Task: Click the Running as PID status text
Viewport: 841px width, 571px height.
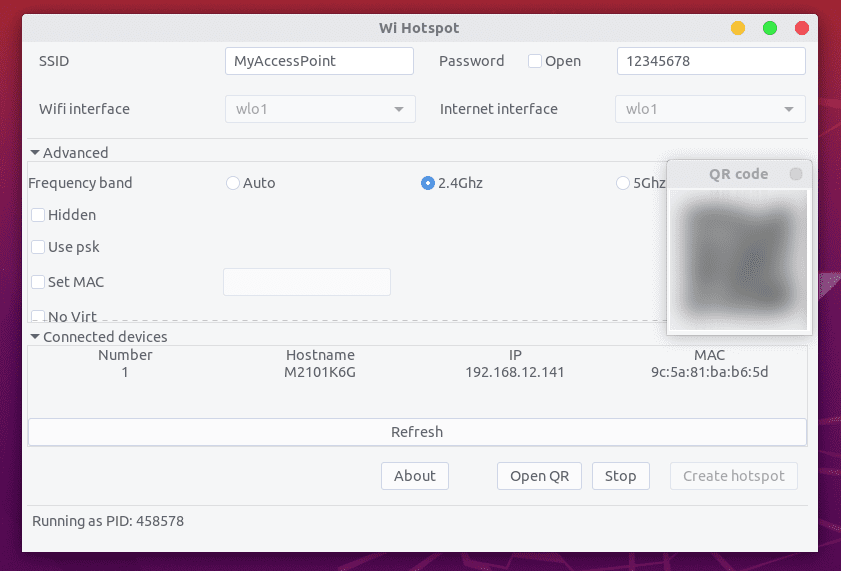Action: 108,521
